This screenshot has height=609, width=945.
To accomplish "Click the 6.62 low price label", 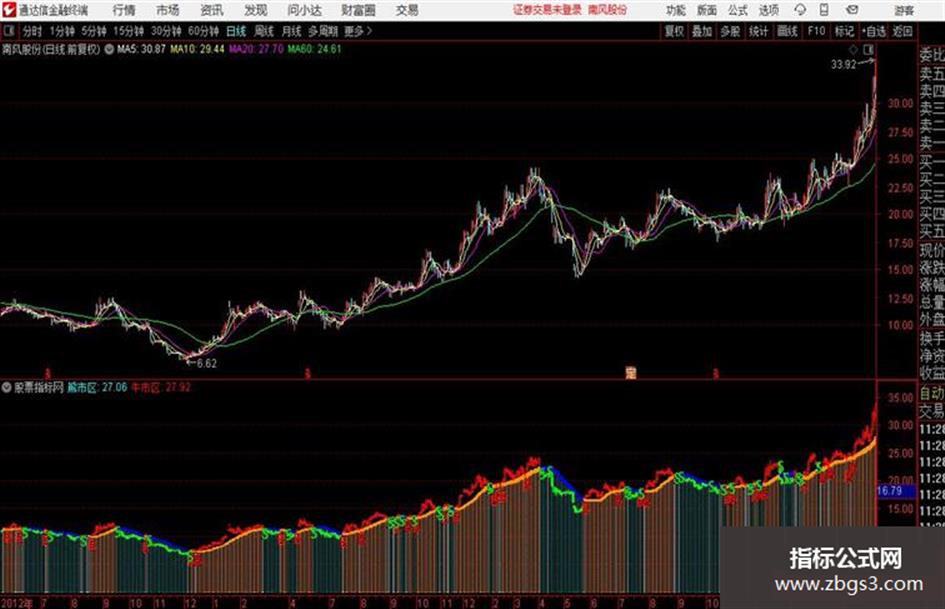I will click(207, 364).
